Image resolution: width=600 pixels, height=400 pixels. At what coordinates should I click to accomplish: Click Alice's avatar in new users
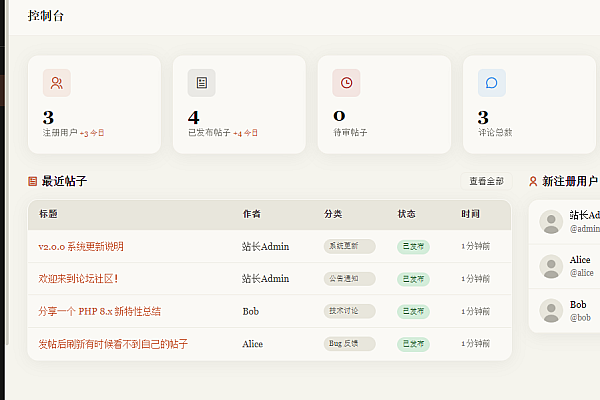[551, 266]
